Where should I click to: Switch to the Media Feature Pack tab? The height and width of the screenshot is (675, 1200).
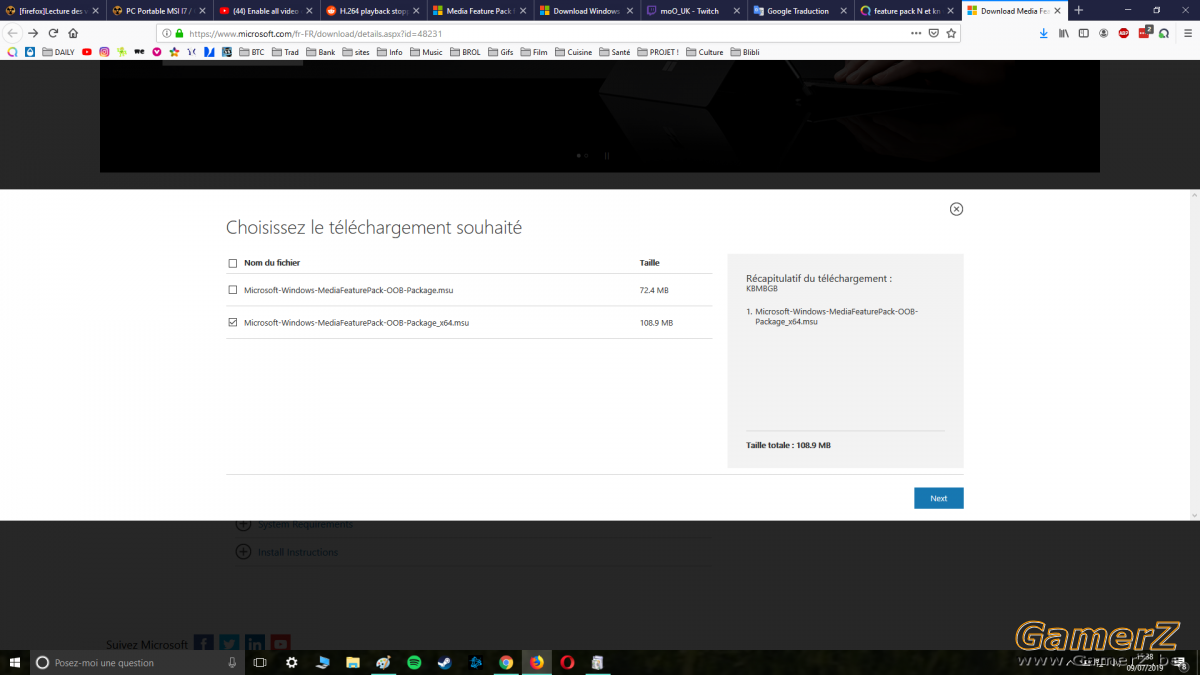(x=480, y=11)
